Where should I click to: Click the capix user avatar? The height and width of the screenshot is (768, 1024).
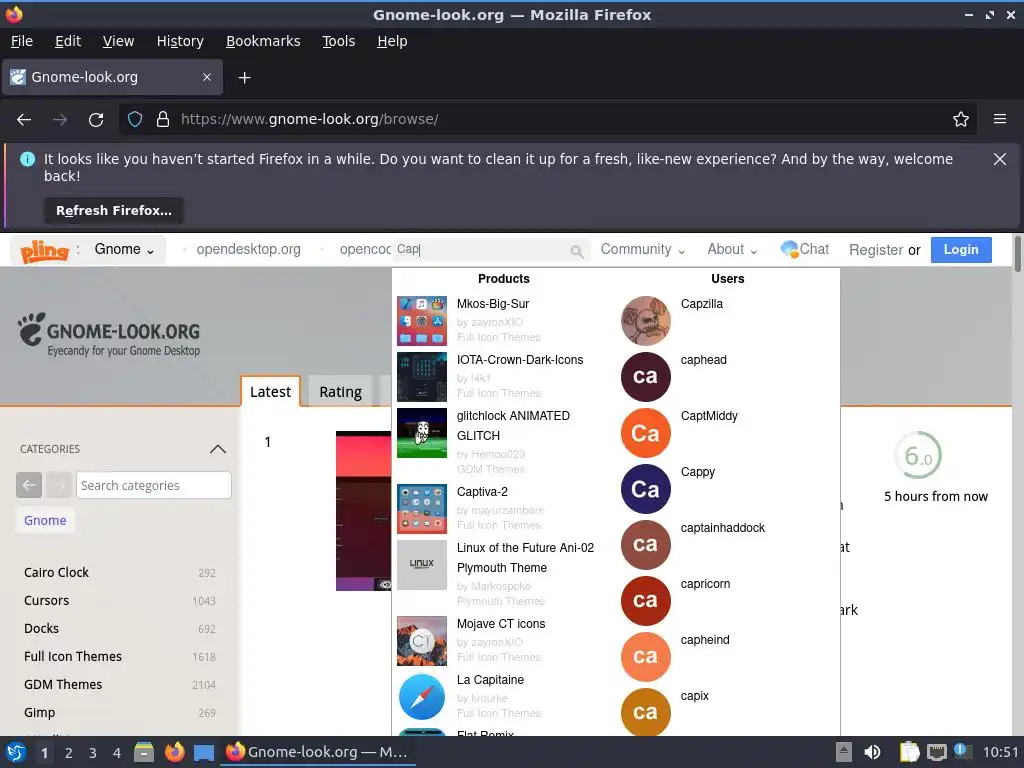(645, 712)
